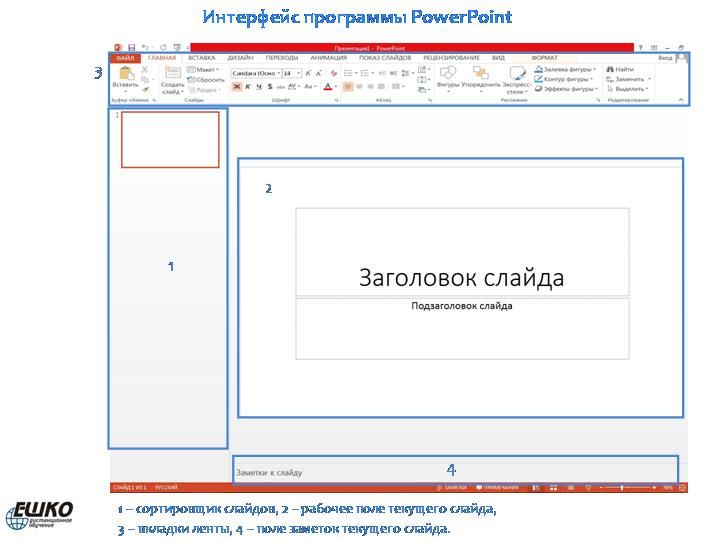Switch to Reading view icon in status bar
The height and width of the screenshot is (540, 720).
click(571, 488)
